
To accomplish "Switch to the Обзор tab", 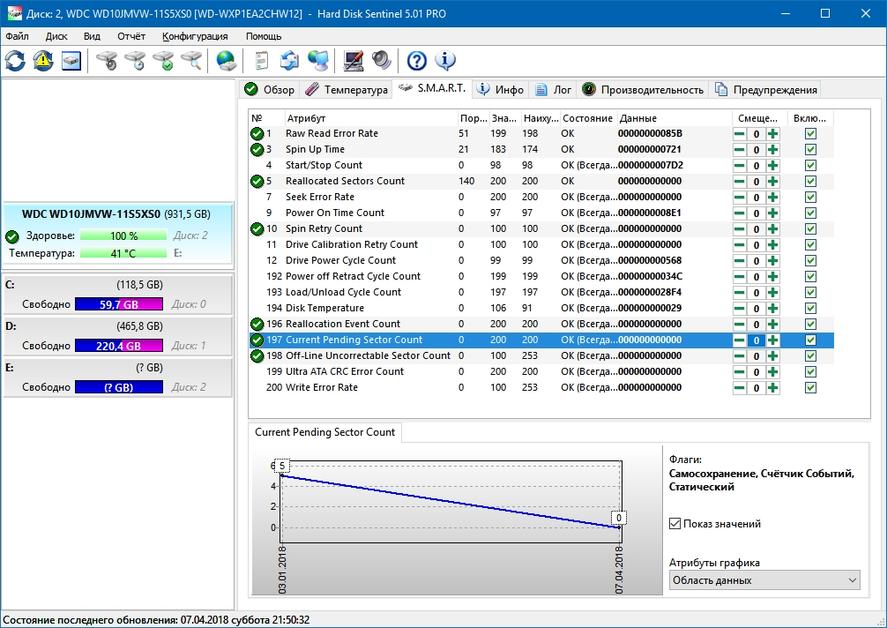I will [x=270, y=89].
